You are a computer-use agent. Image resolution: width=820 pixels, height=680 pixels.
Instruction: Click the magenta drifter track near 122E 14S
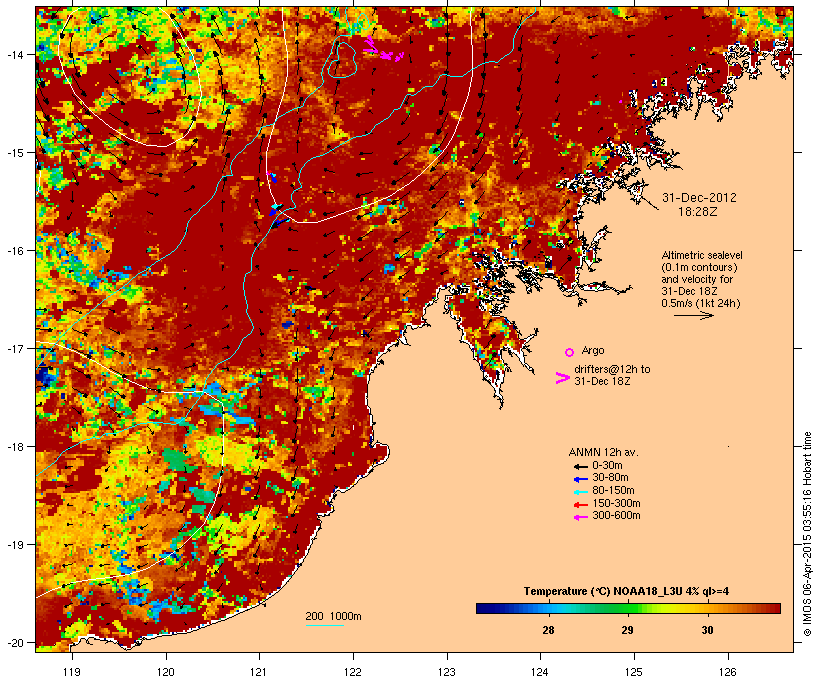click(x=383, y=49)
